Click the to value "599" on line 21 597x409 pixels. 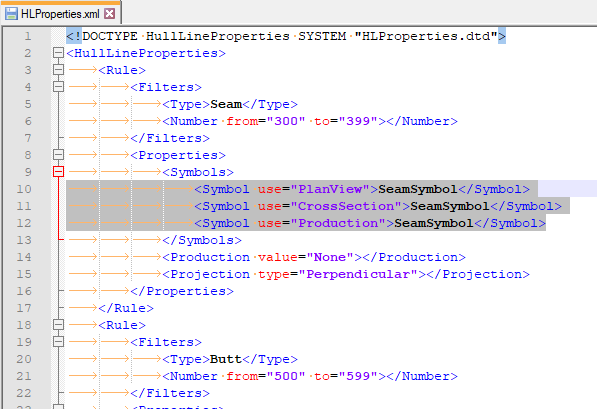(358, 376)
